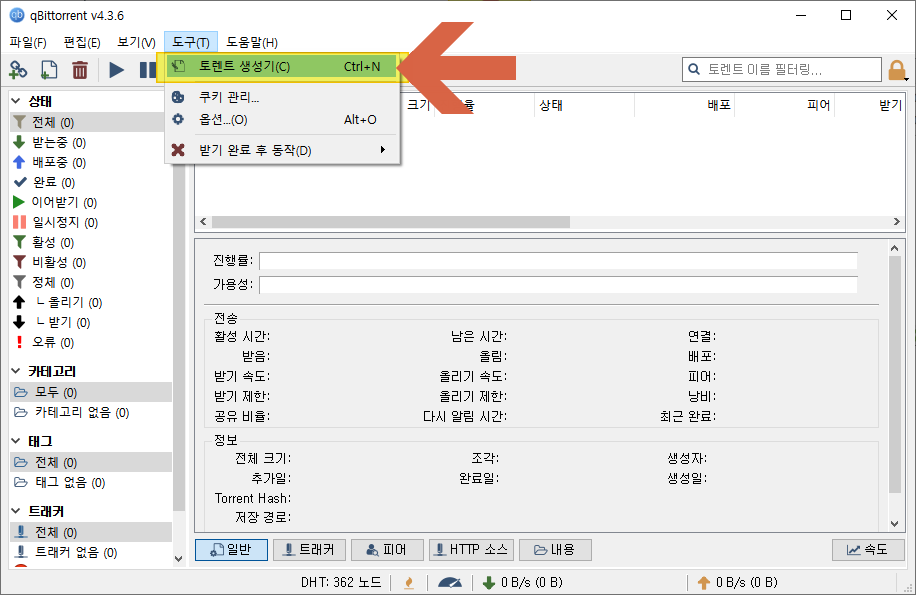The image size is (916, 595).
Task: Select the 배포중 (0) filter
Action: [x=91, y=162]
